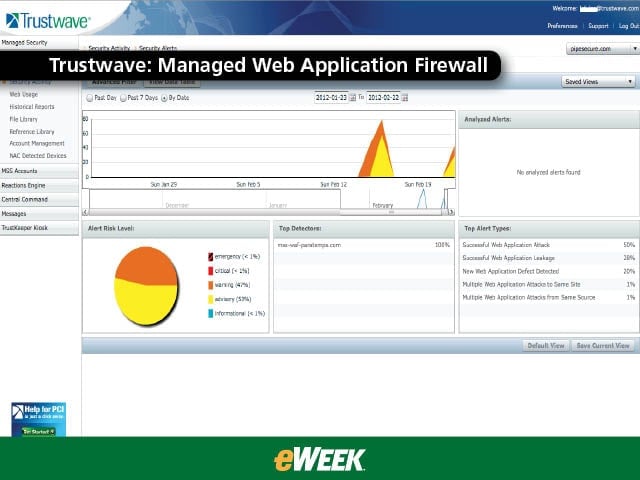
Task: Open the end date calendar icon
Action: pyautogui.click(x=404, y=98)
